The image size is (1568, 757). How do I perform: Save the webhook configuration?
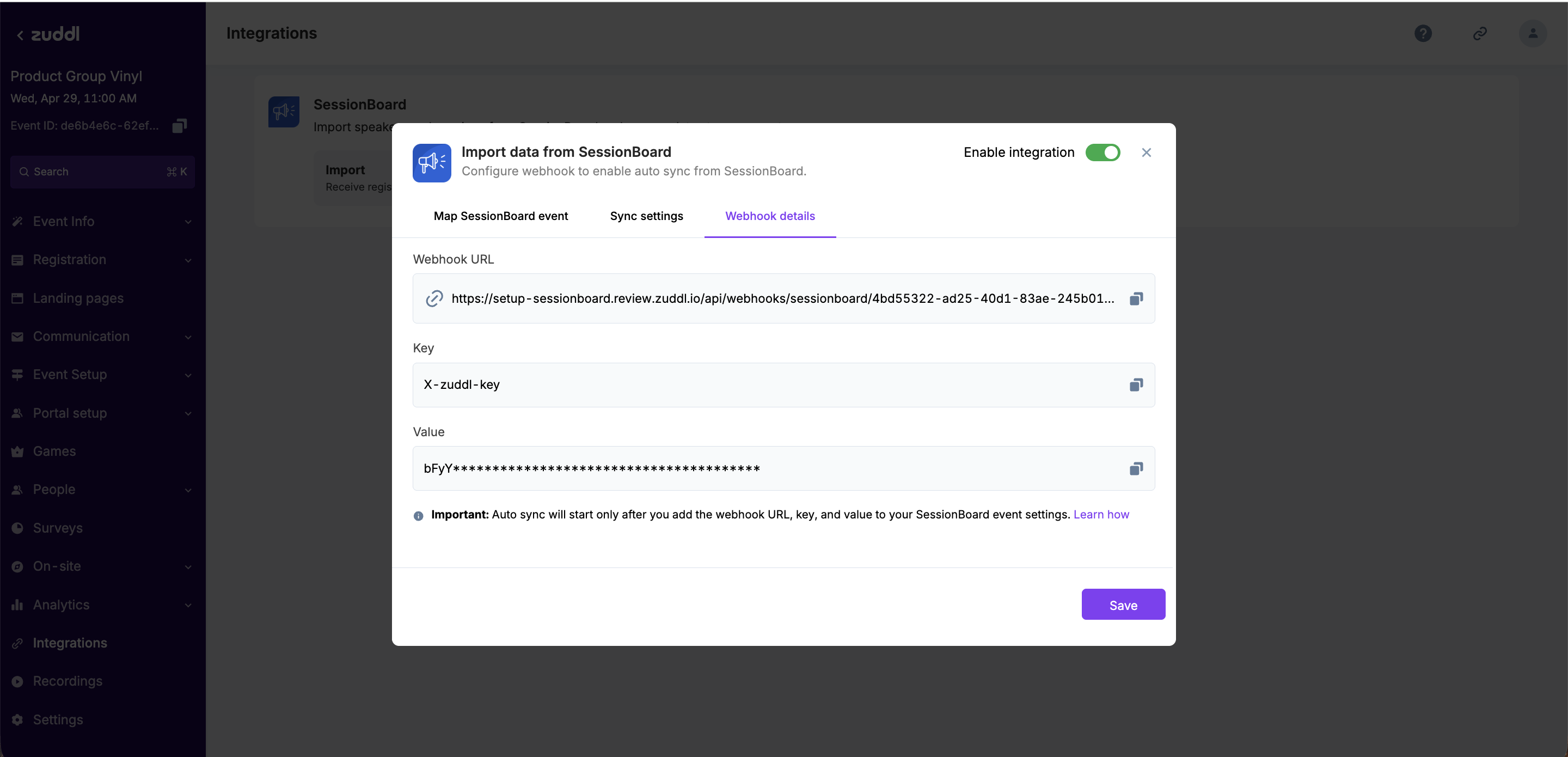coord(1123,605)
